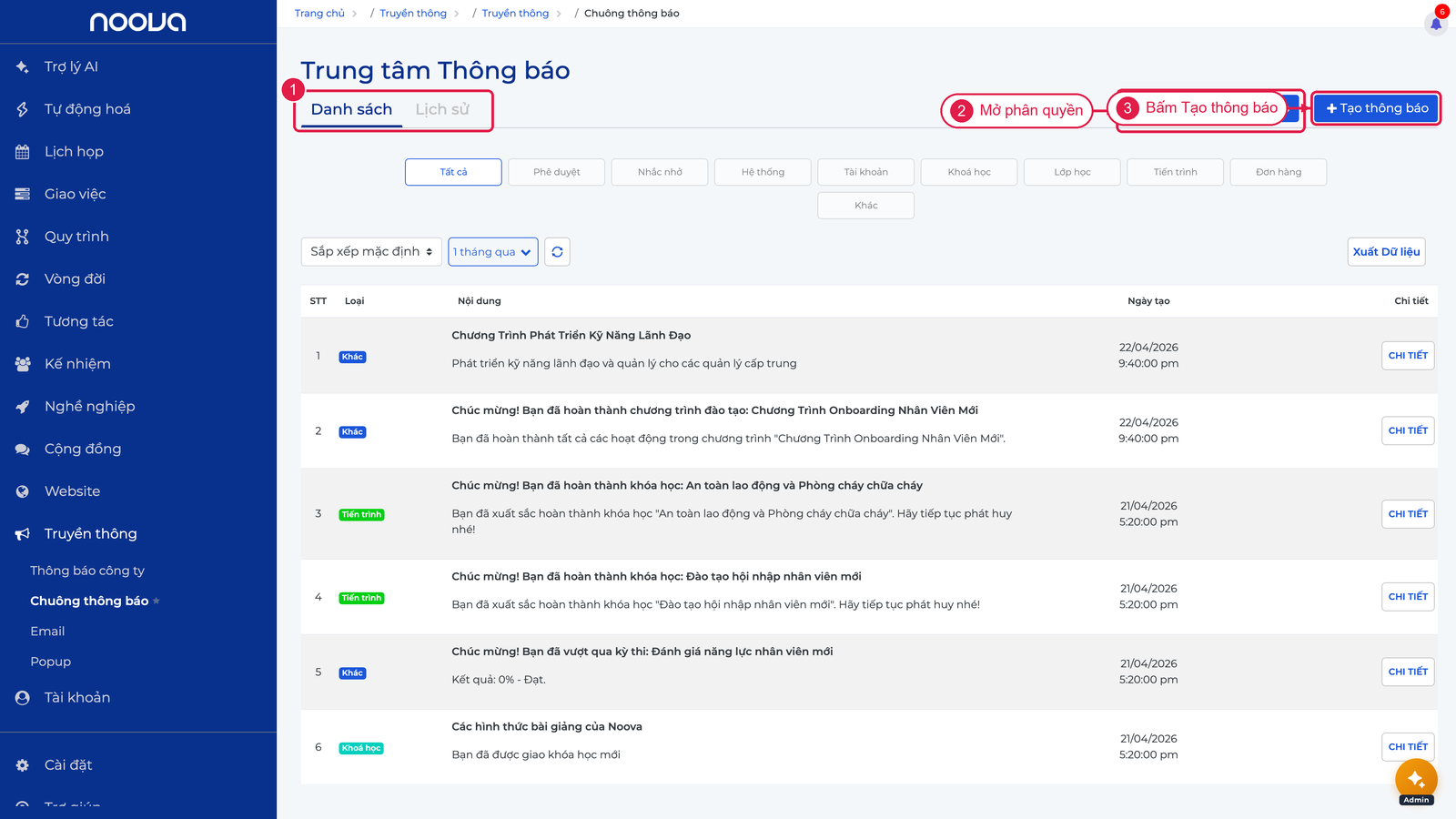Select the Tất cả filter
Screen dimensions: 1456x819
(x=453, y=172)
